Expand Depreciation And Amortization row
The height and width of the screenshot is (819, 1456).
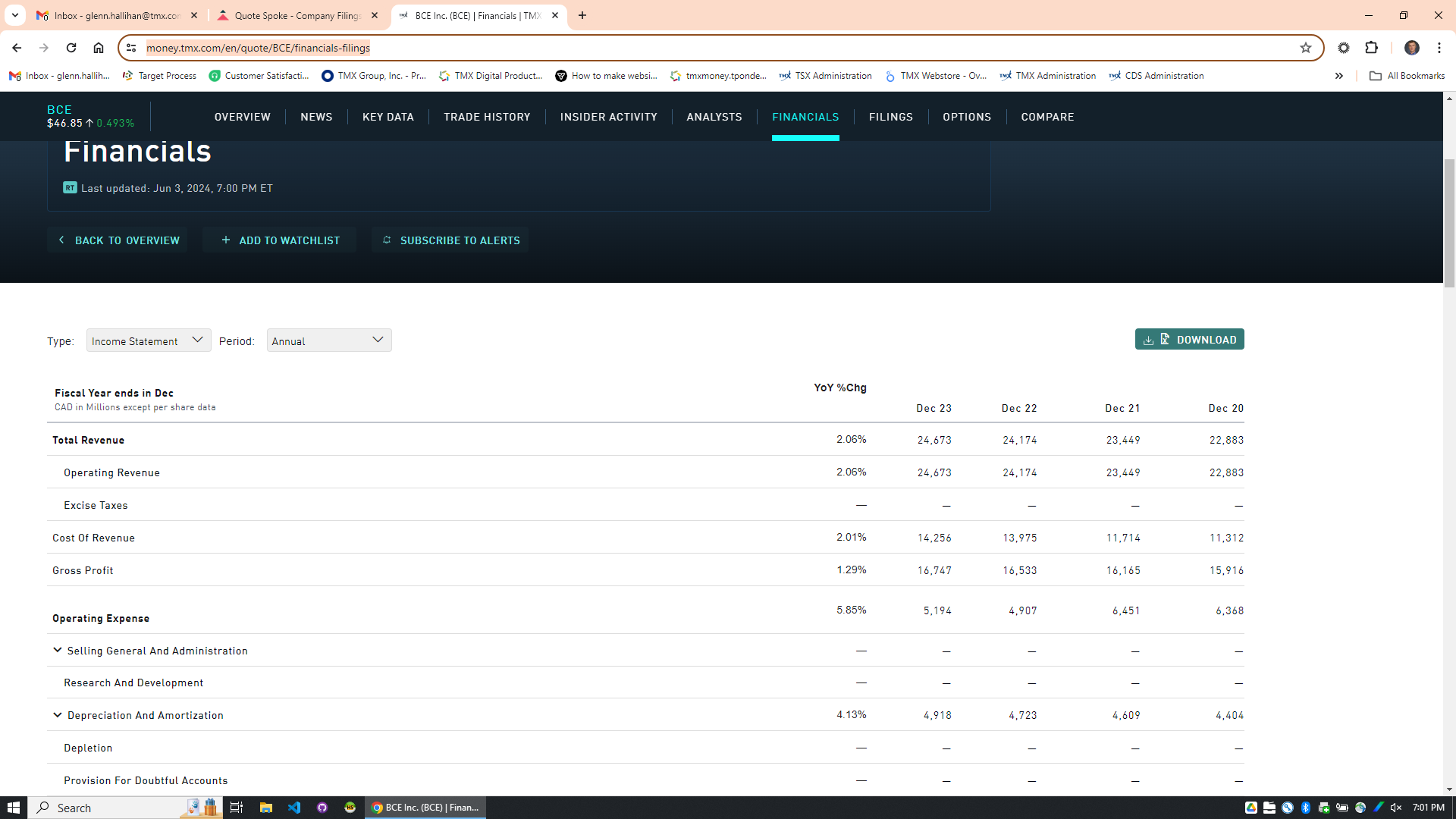57,715
